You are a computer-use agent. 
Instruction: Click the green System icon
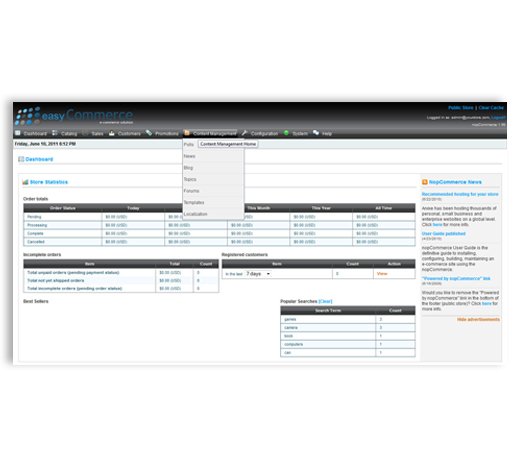[x=286, y=133]
